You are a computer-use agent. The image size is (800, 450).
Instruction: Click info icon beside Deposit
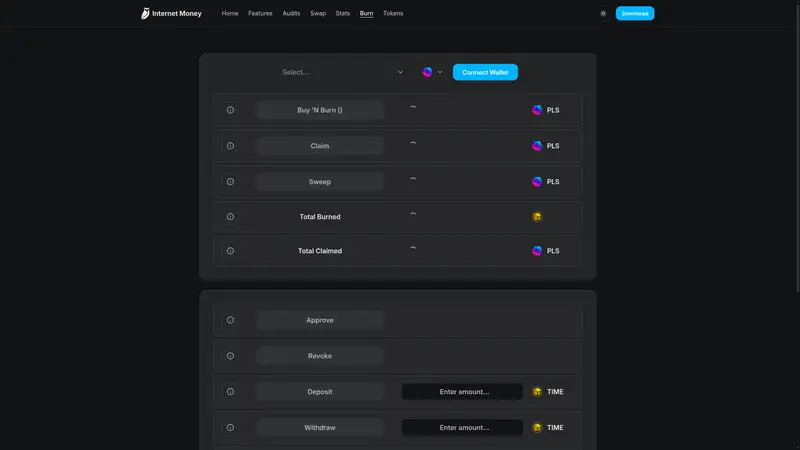point(231,392)
